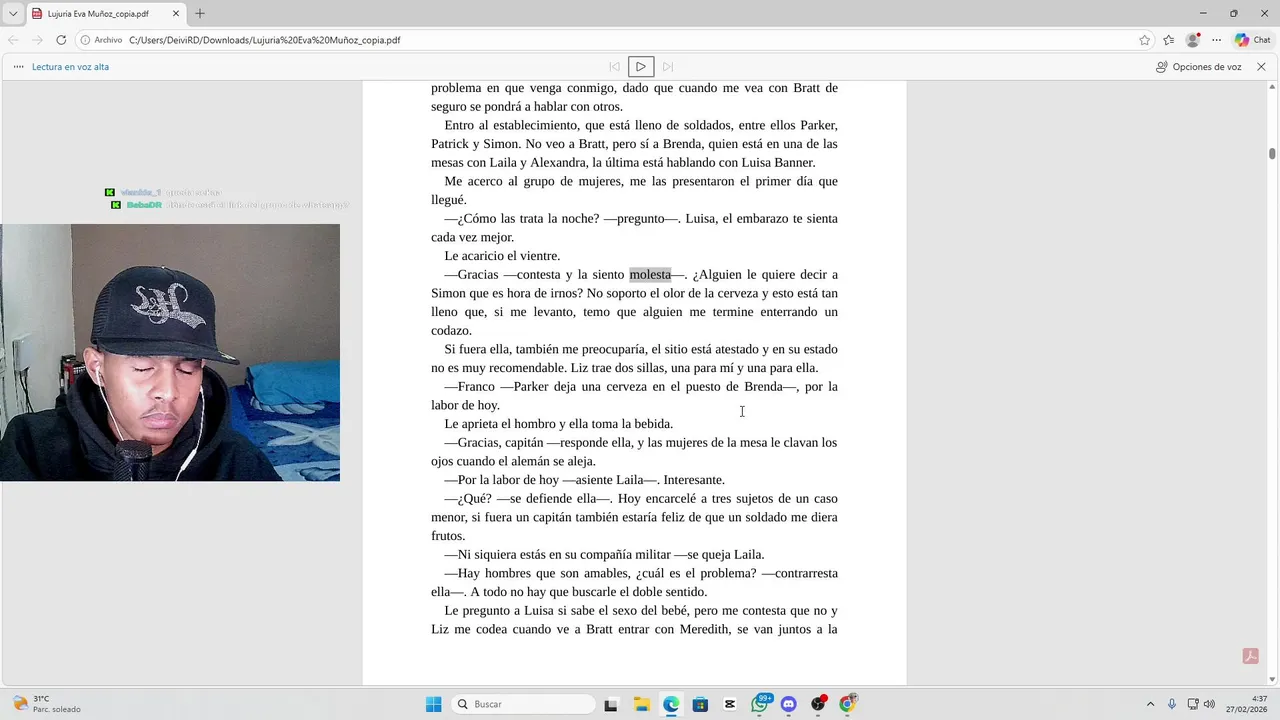Open a new browser tab
The height and width of the screenshot is (720, 1280).
point(200,14)
